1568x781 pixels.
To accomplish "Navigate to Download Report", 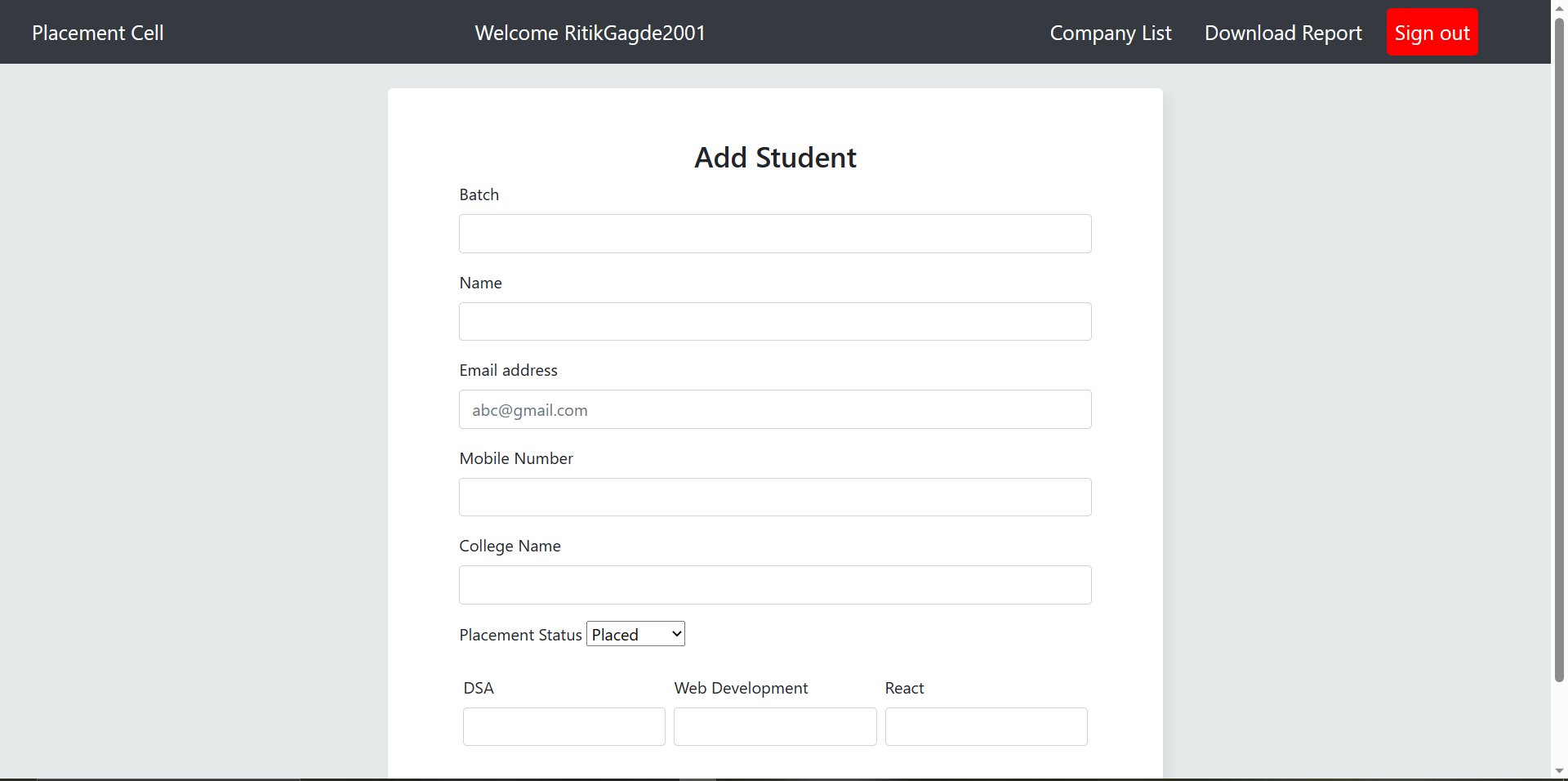I will pos(1282,33).
